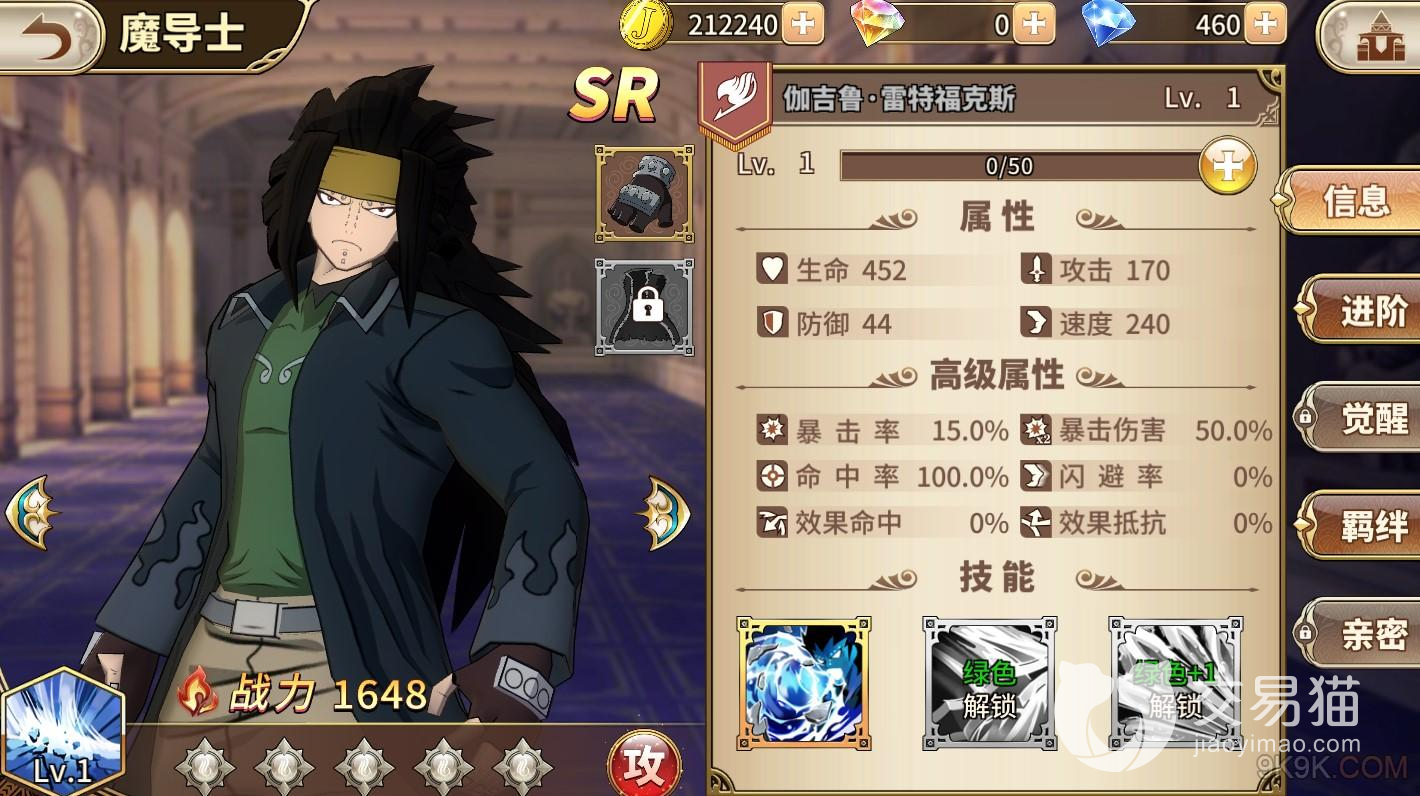Open the 进阶 tab
Screen dimensions: 1420x796
pos(1362,311)
